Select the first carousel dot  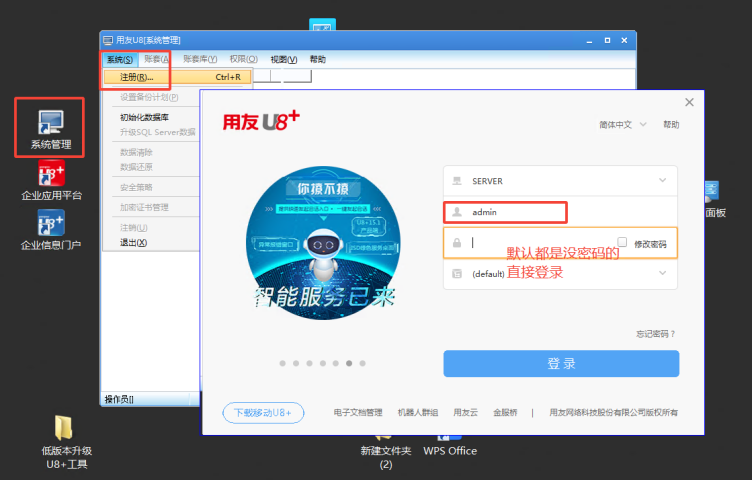pos(282,363)
